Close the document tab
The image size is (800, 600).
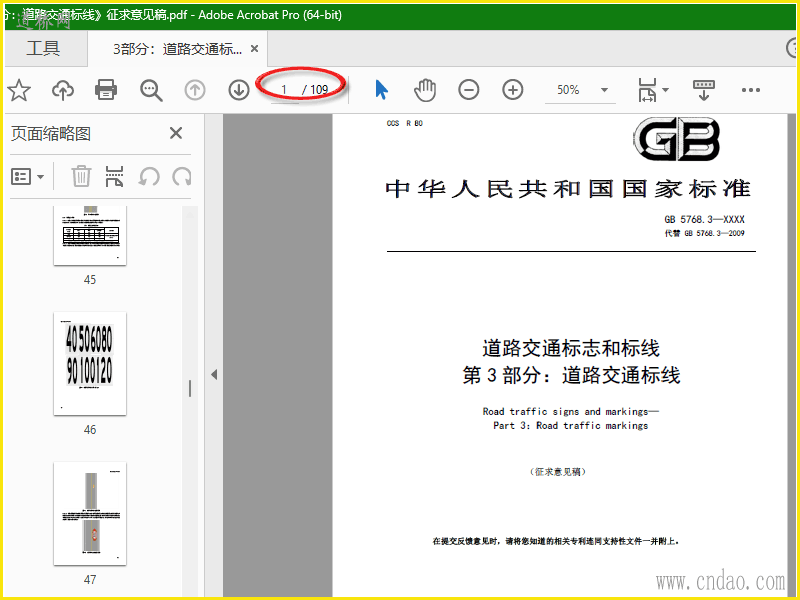coord(255,48)
